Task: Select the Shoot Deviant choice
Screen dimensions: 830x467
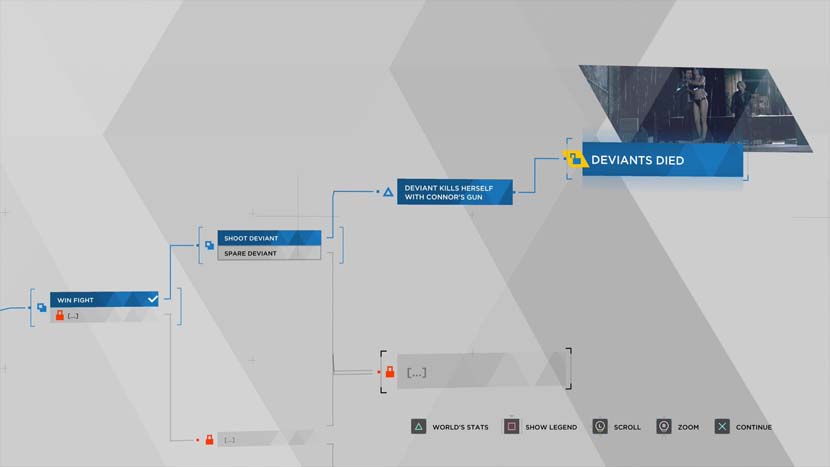Action: (270, 238)
